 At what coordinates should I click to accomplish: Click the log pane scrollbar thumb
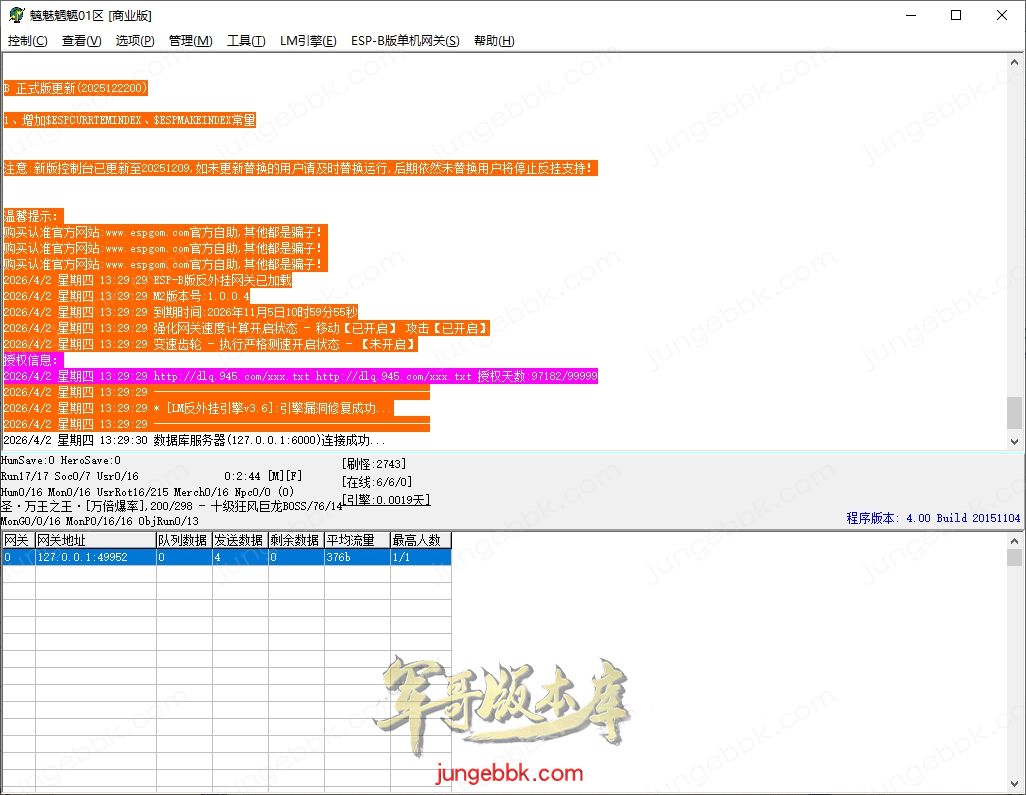coord(1015,412)
